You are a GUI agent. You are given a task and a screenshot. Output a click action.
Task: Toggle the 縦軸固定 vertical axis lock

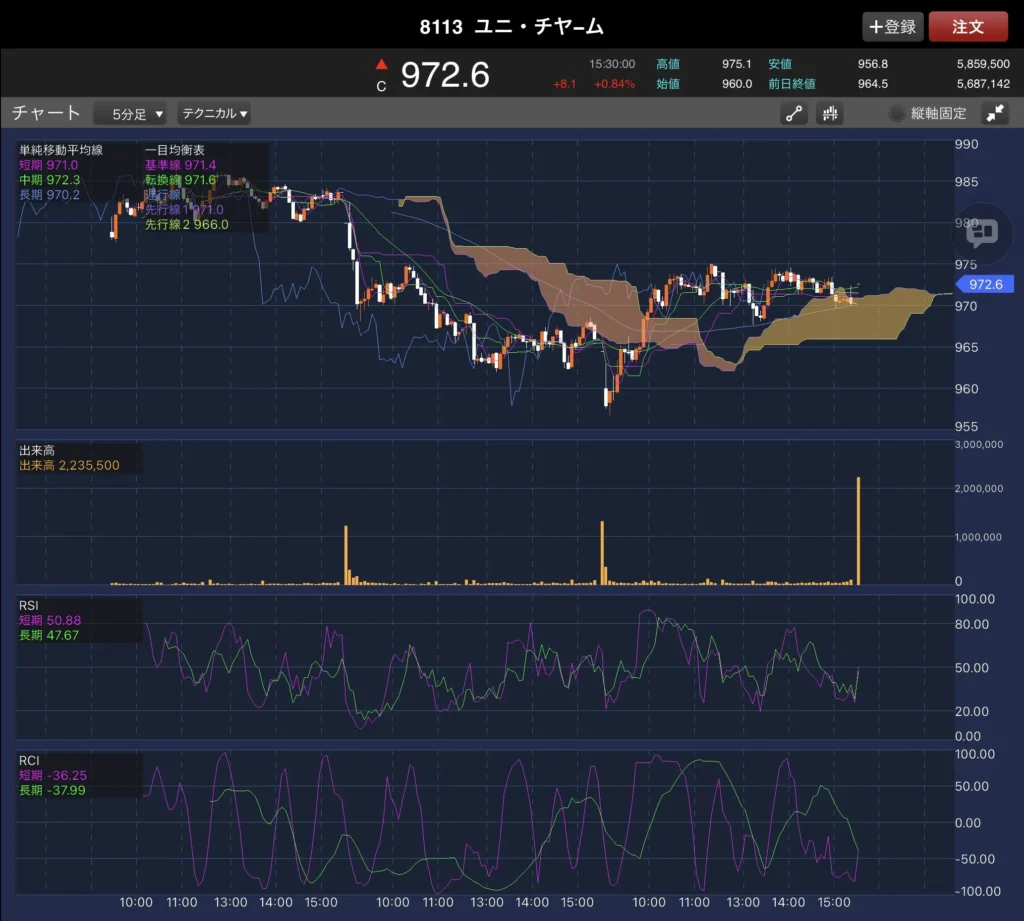pyautogui.click(x=928, y=114)
